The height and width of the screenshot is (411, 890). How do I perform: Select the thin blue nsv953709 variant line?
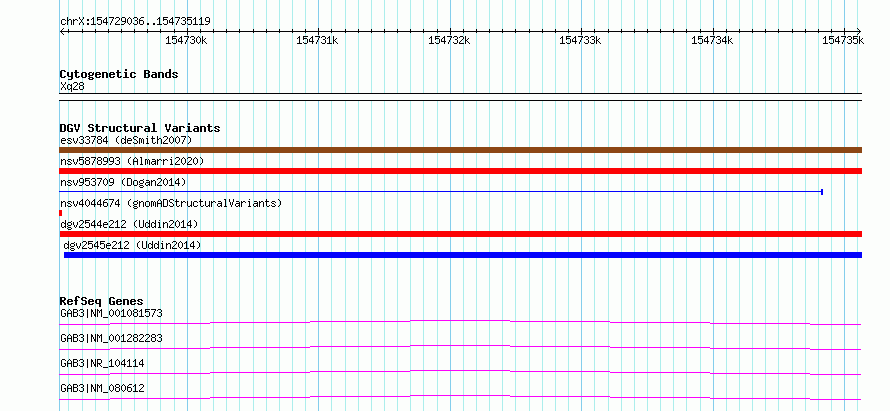click(x=441, y=192)
